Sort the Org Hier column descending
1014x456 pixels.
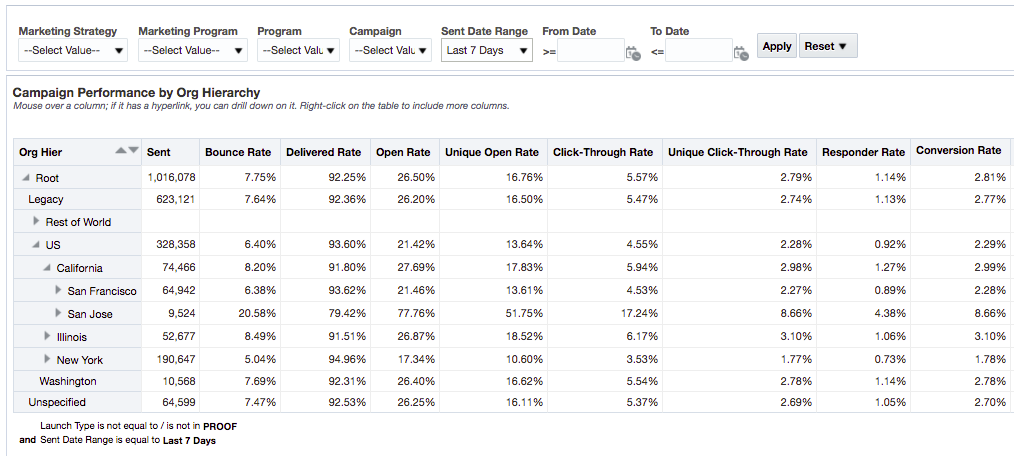point(133,151)
